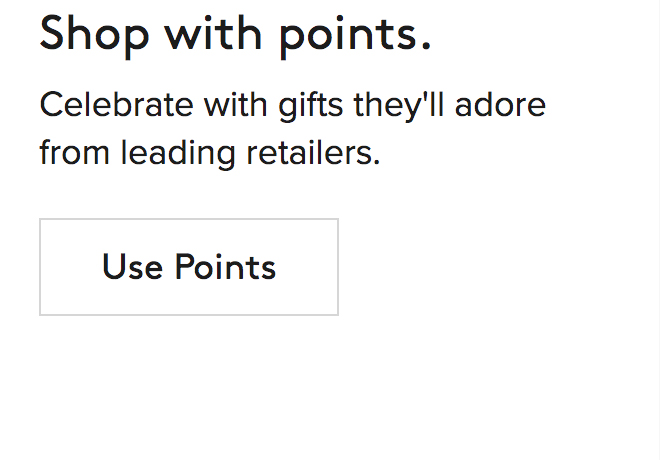The image size is (660, 460).
Task: Click the 'Shop with points.' heading
Action: pyautogui.click(x=235, y=33)
